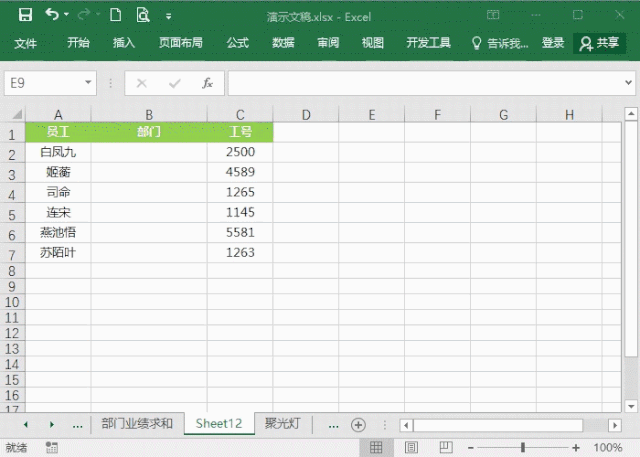This screenshot has height=457, width=640.
Task: Go to previous sheet tab arrow
Action: (26, 425)
